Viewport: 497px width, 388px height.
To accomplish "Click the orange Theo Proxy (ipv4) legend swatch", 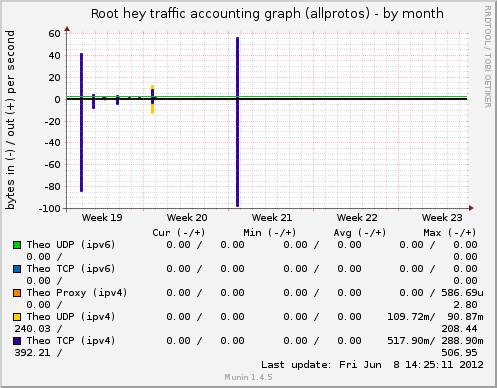I will (17, 293).
